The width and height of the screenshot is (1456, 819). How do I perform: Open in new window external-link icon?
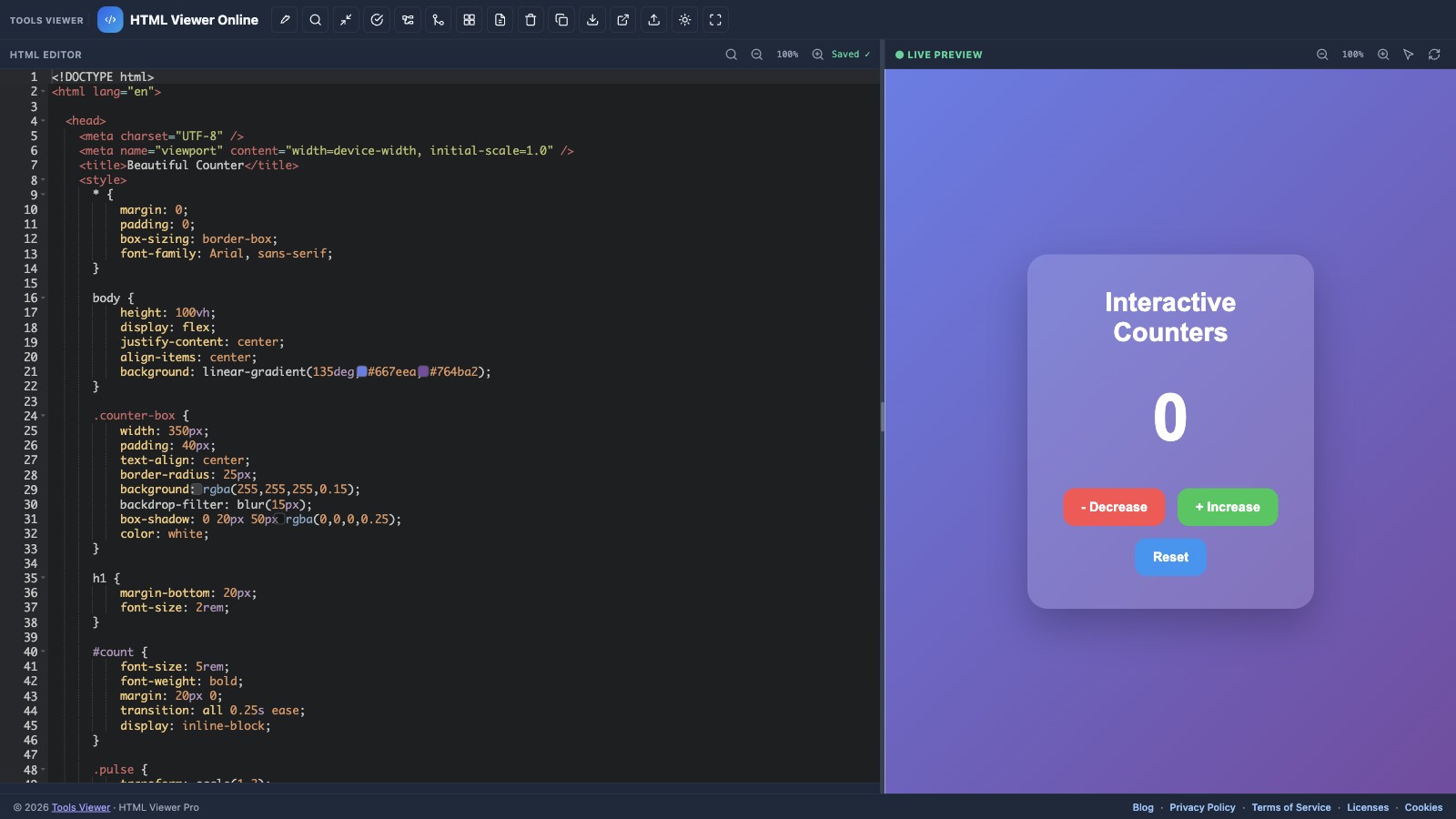[x=623, y=20]
